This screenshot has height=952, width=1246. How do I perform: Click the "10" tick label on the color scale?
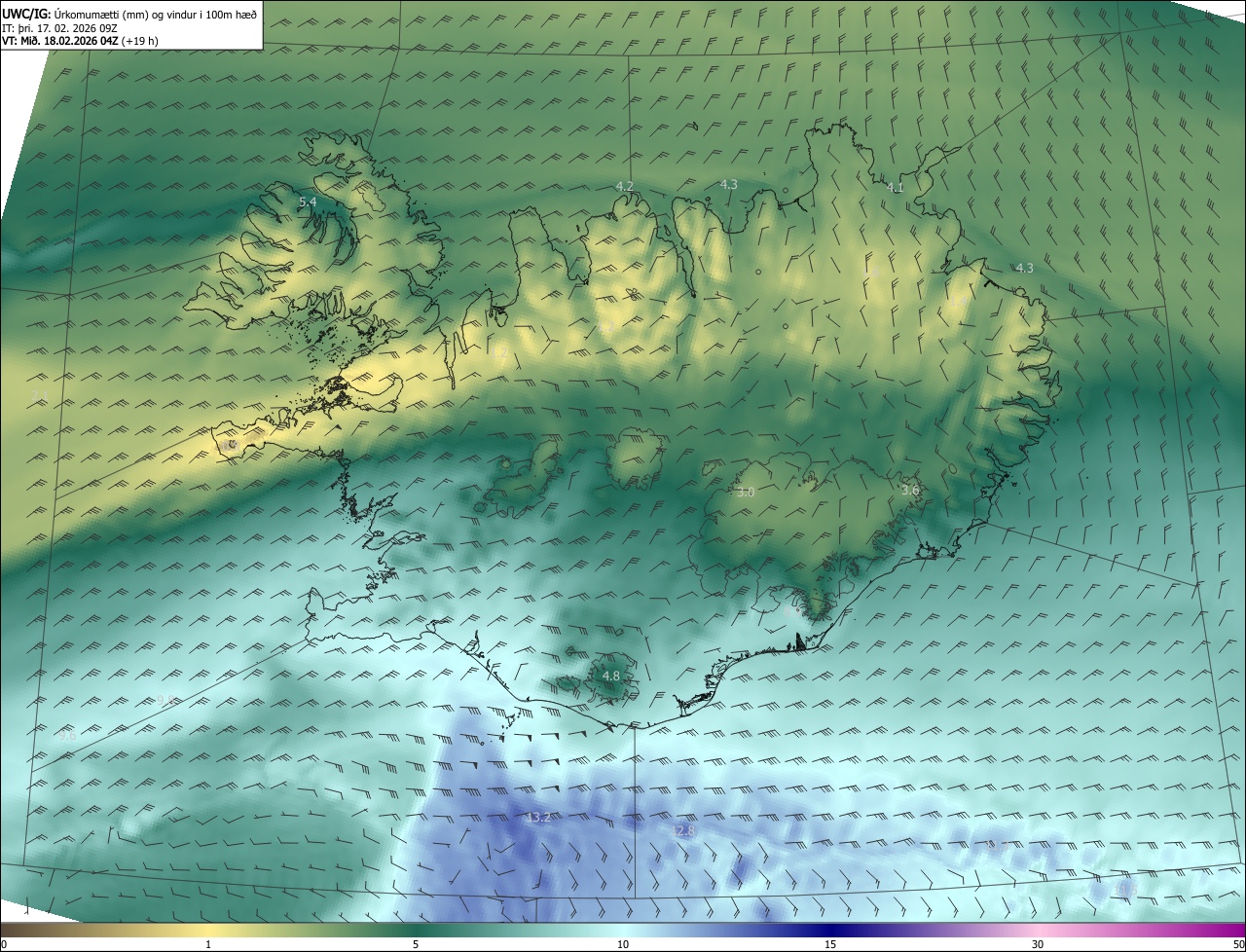tap(623, 944)
